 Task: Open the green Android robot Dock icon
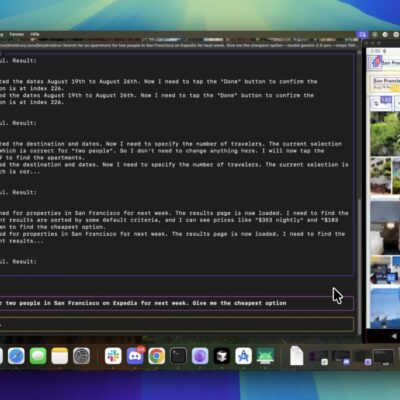pos(265,356)
